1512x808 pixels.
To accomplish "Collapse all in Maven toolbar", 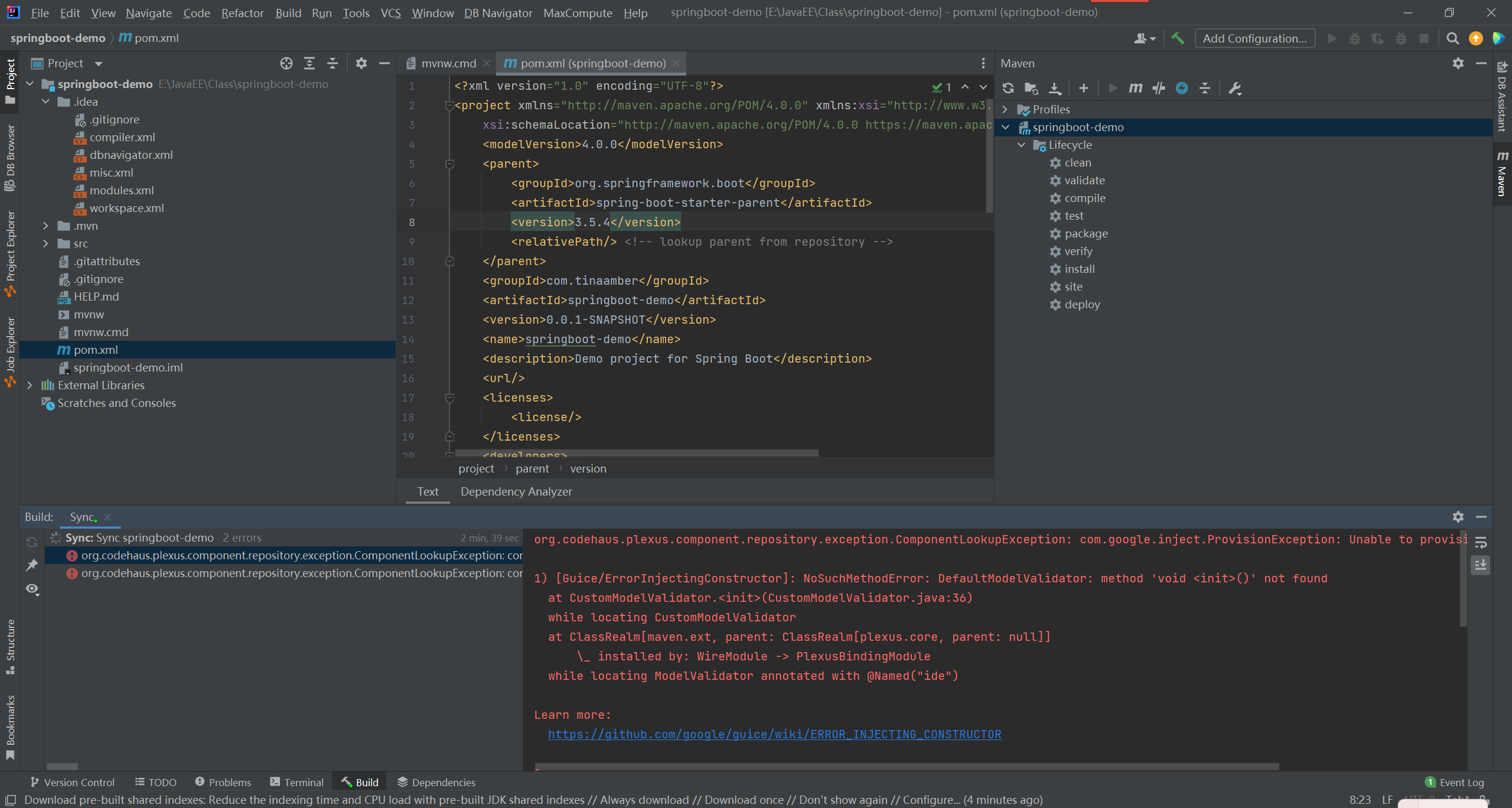I will [x=1205, y=88].
